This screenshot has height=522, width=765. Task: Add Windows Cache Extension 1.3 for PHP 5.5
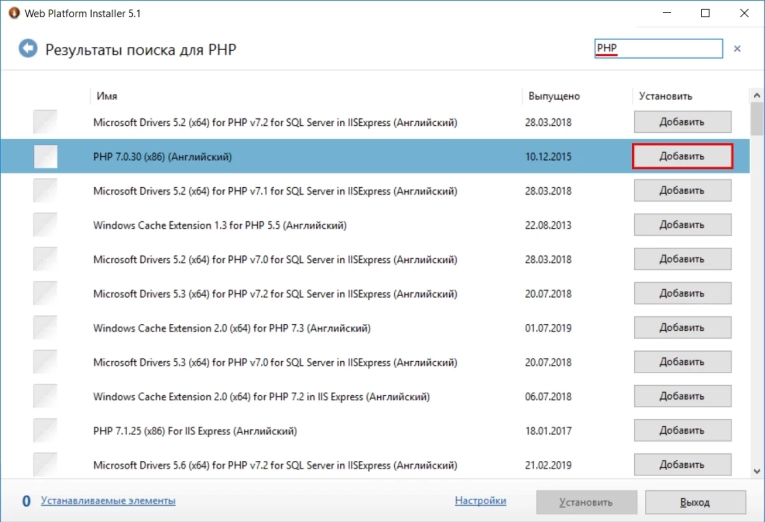tap(683, 225)
